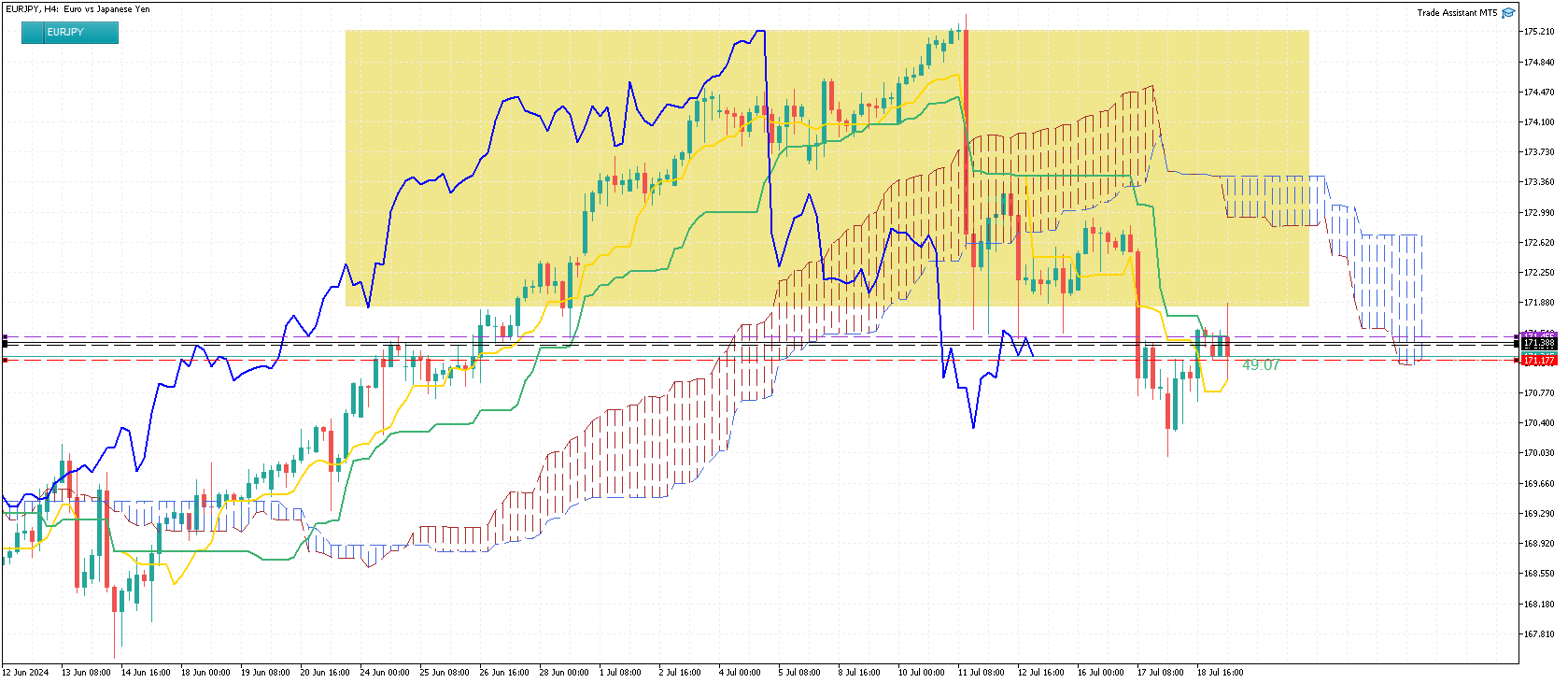The height and width of the screenshot is (683, 1568).
Task: Click the 167.810 price scale label
Action: click(1539, 634)
